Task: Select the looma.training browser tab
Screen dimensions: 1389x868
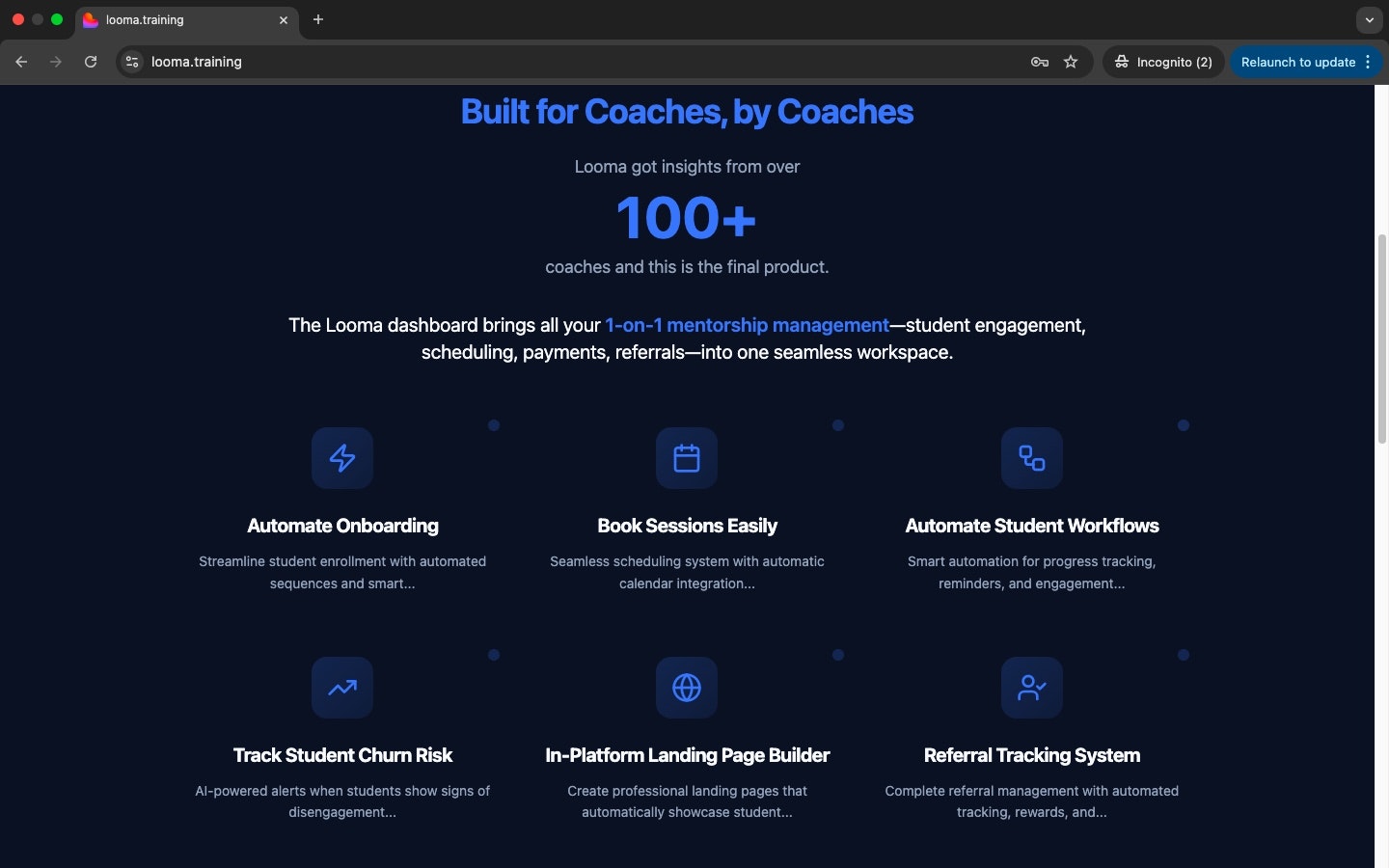Action: point(187,19)
